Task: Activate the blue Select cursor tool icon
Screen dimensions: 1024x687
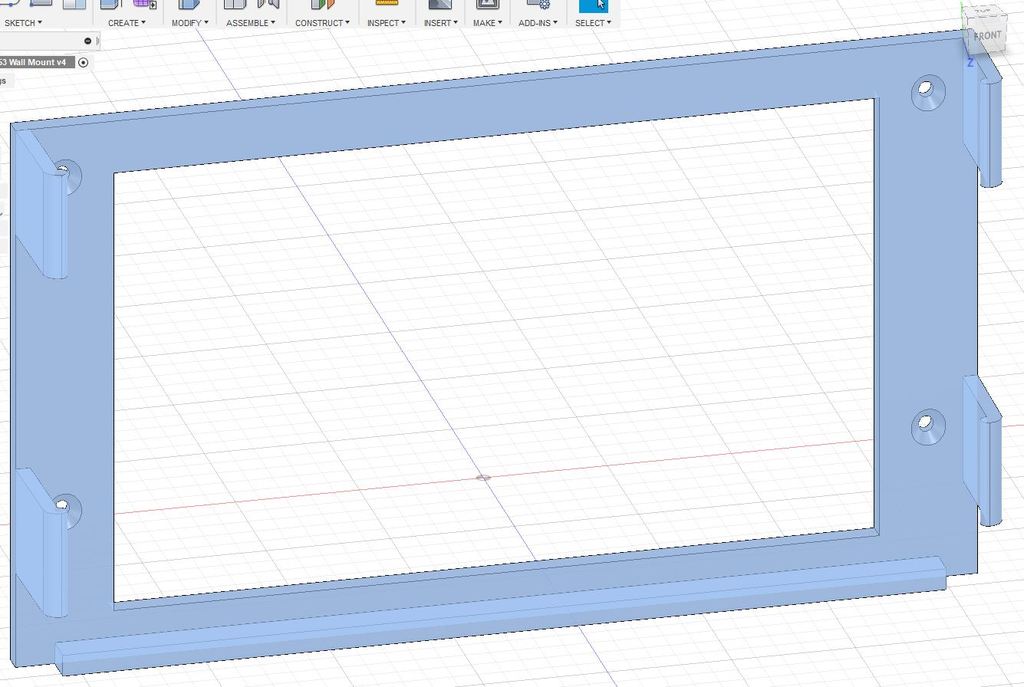Action: 593,5
